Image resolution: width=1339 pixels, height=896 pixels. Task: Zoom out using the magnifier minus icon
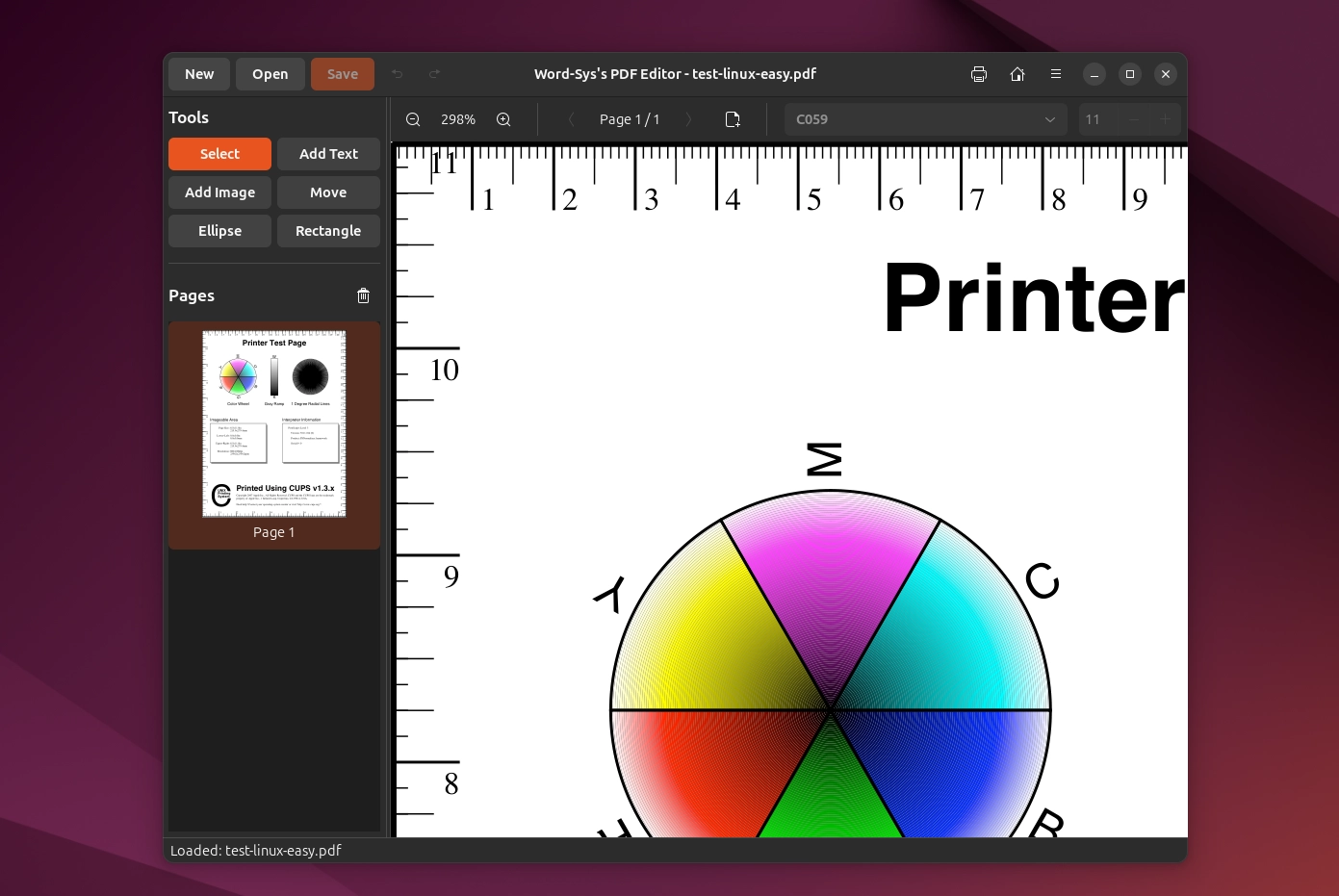[x=413, y=119]
